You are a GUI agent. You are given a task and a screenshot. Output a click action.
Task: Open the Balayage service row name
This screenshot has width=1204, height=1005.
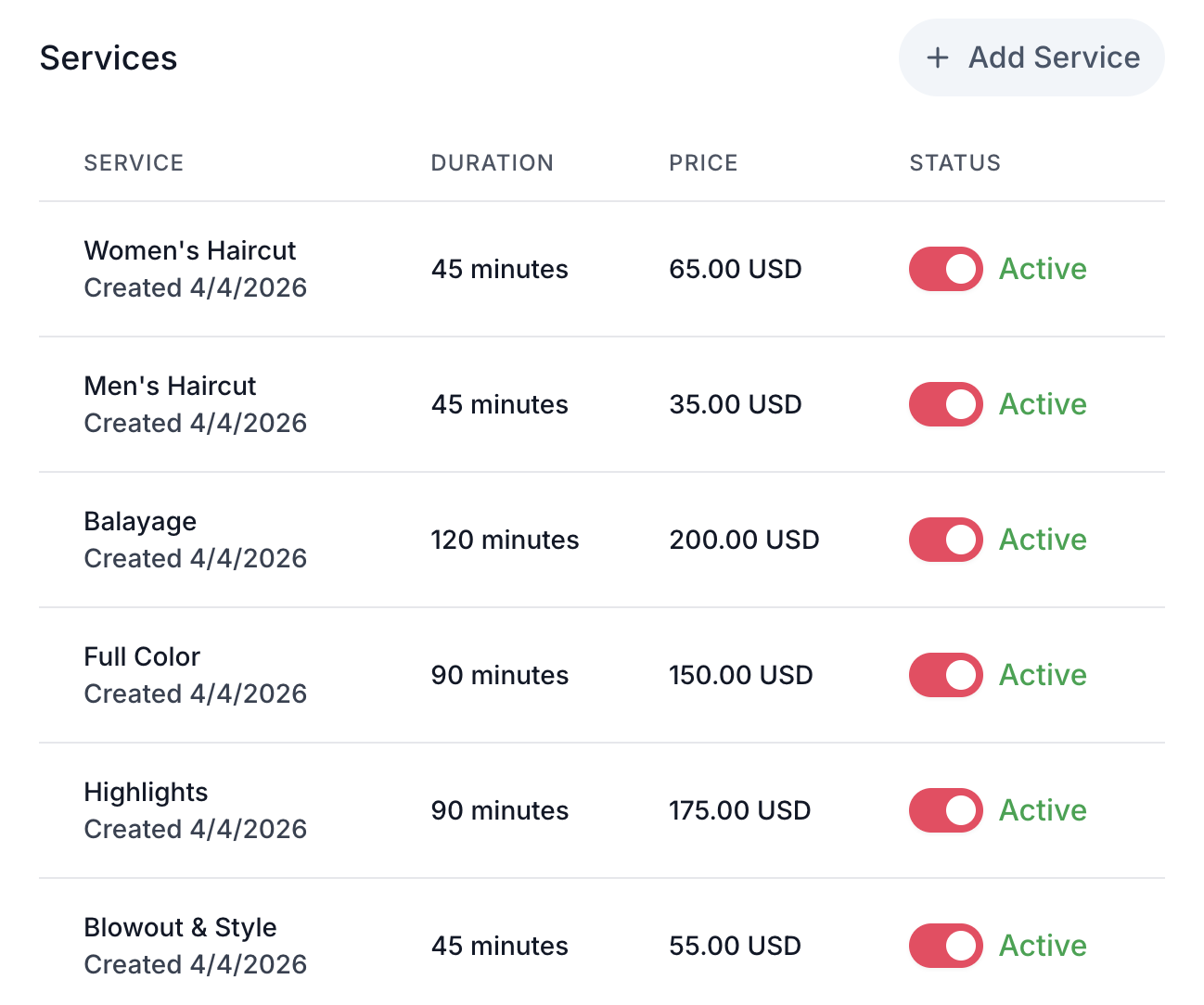pyautogui.click(x=140, y=522)
